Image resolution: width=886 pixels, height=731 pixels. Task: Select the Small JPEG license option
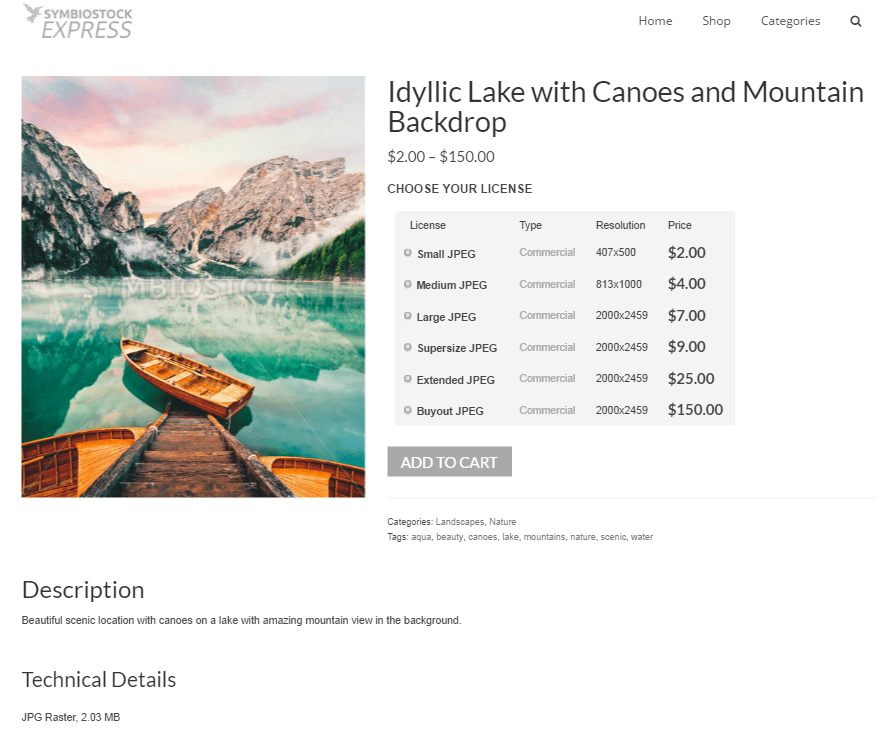[x=407, y=253]
